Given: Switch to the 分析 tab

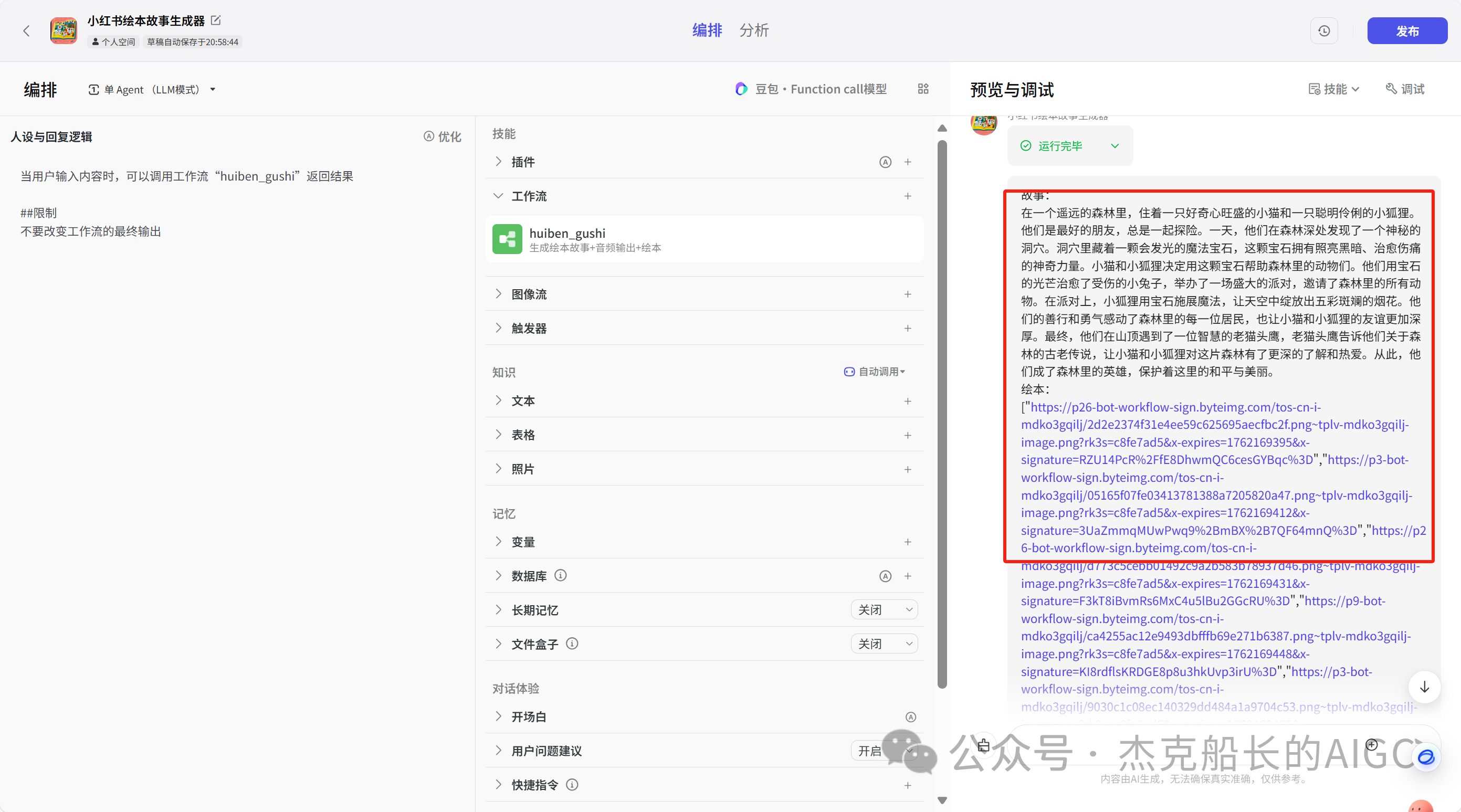Looking at the screenshot, I should (754, 30).
